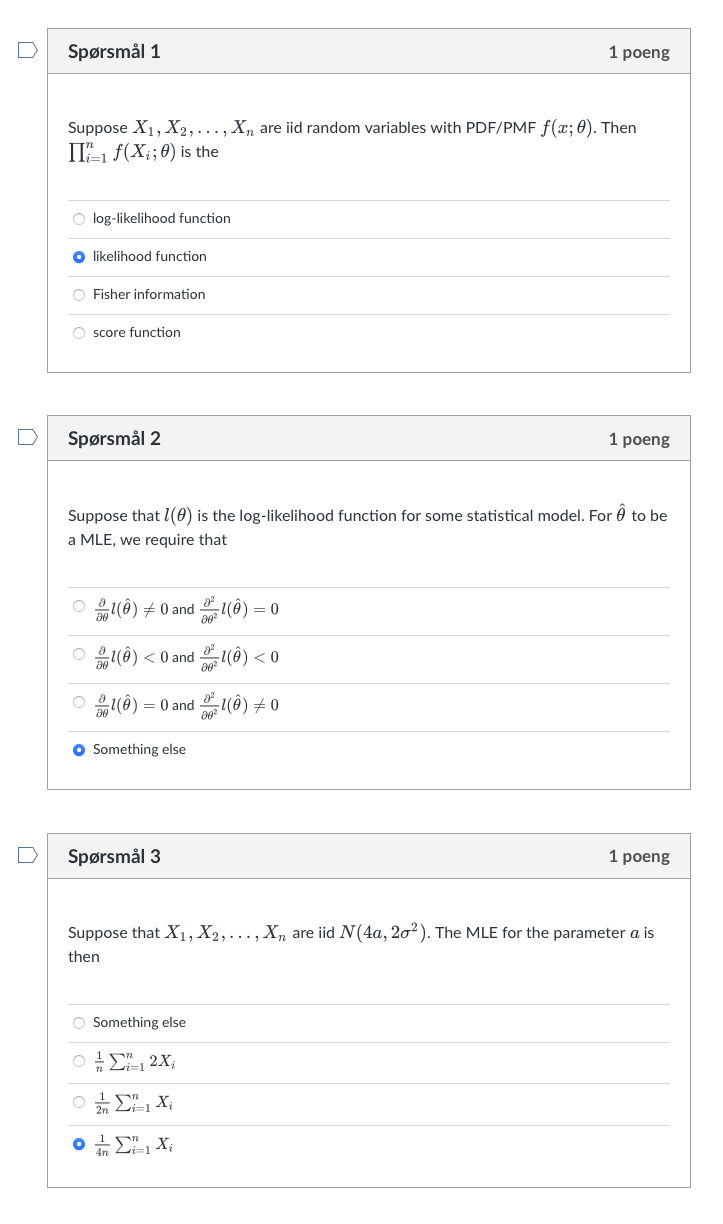Select 'log-likelihood function' in question 1
Screen dimensions: 723x1224
pyautogui.click(x=79, y=218)
